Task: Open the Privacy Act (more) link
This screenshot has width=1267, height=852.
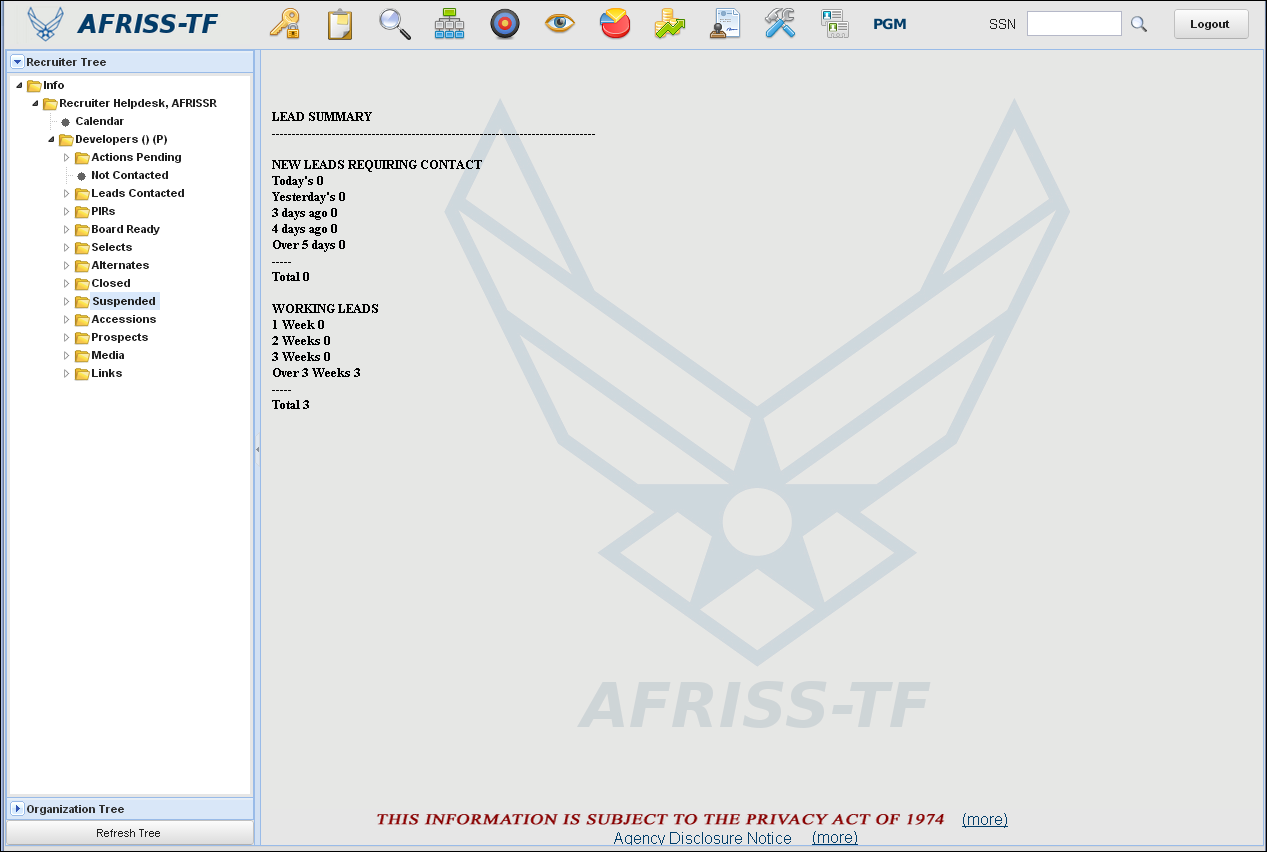Action: pos(985,819)
